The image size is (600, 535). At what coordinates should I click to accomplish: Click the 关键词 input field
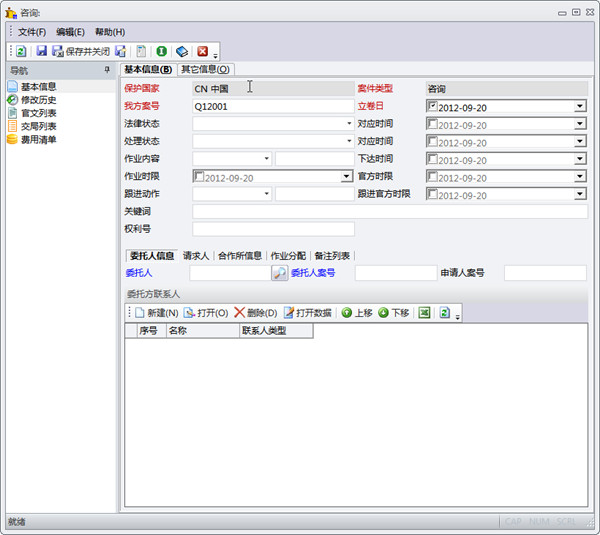pyautogui.click(x=390, y=211)
